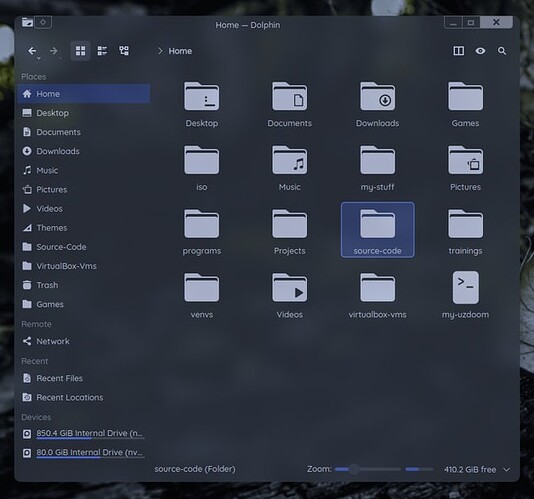The width and height of the screenshot is (534, 499).
Task: Click the source-code (Folder) status text
Action: coord(195,469)
